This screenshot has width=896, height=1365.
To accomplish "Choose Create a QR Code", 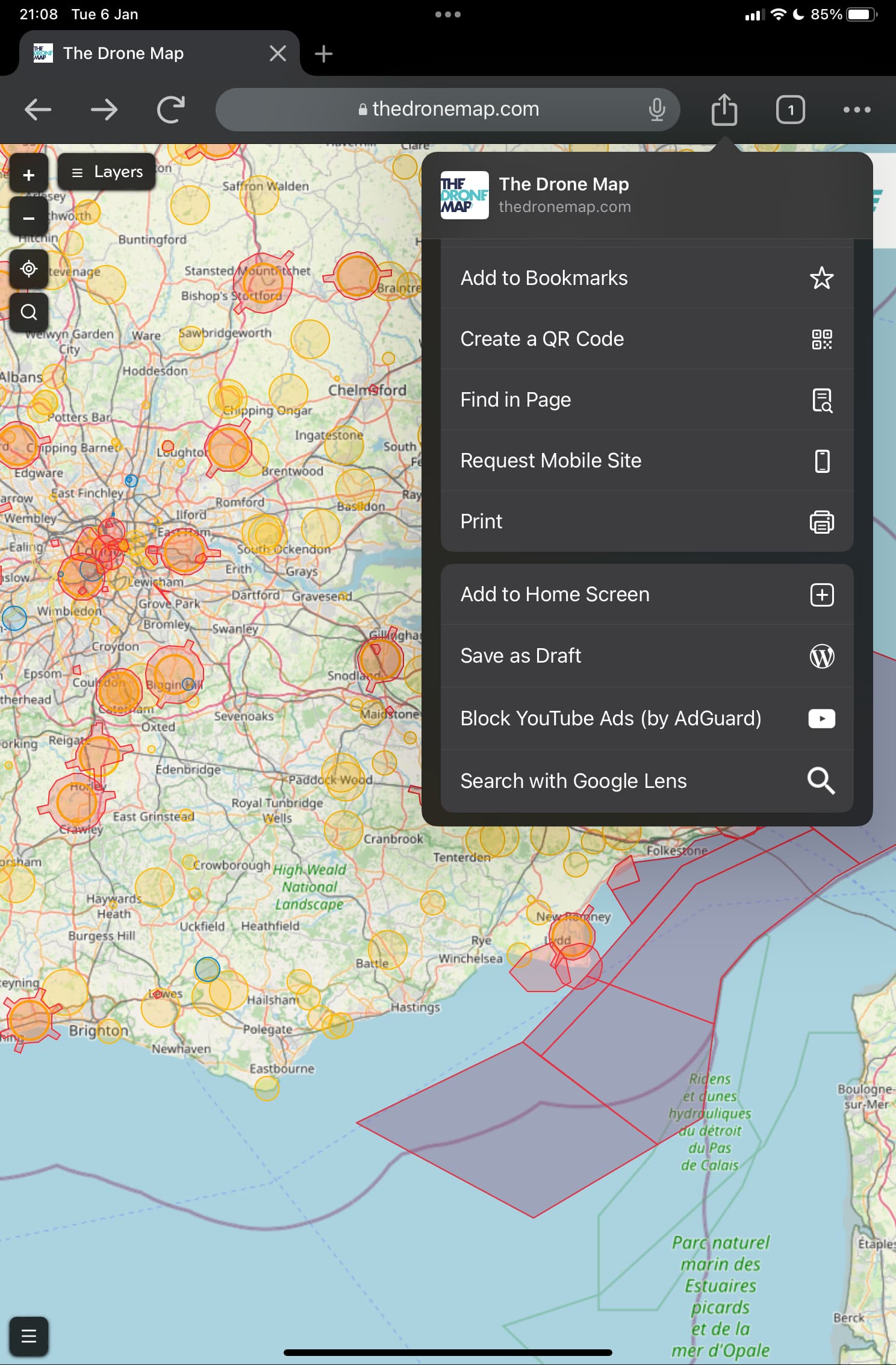I will 647,339.
